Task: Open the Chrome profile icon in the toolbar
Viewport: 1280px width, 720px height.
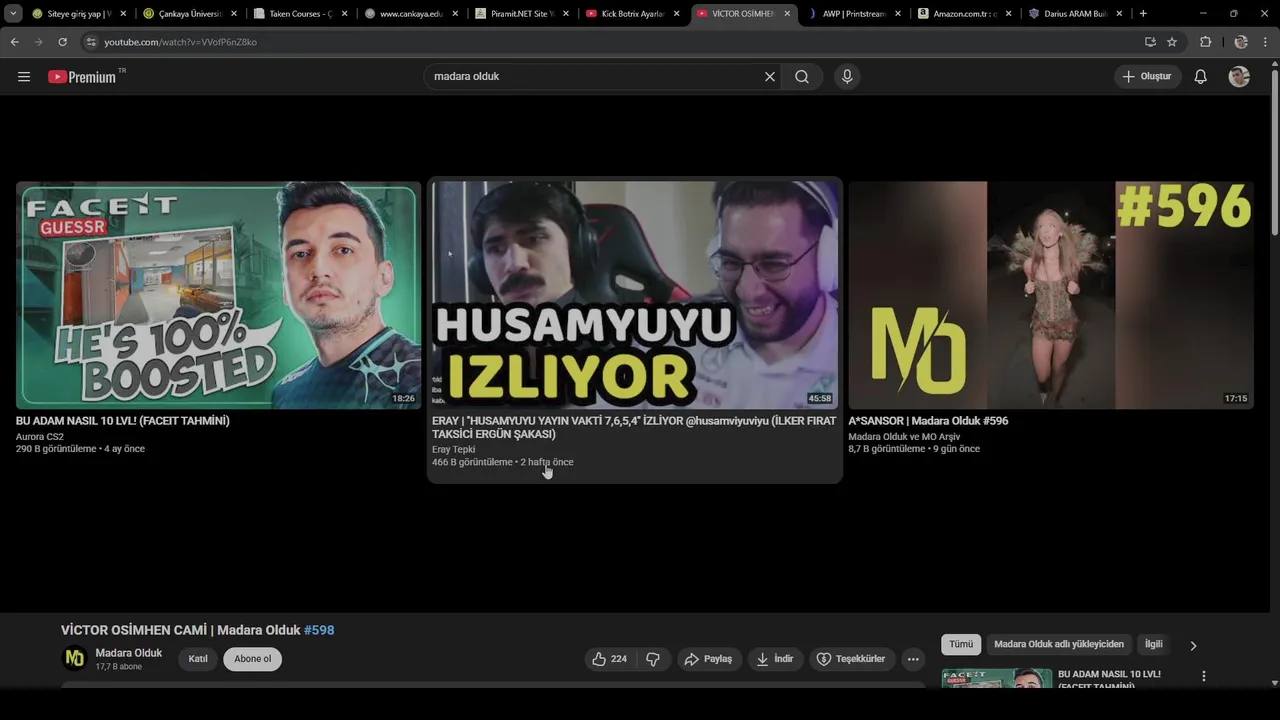Action: pyautogui.click(x=1241, y=42)
